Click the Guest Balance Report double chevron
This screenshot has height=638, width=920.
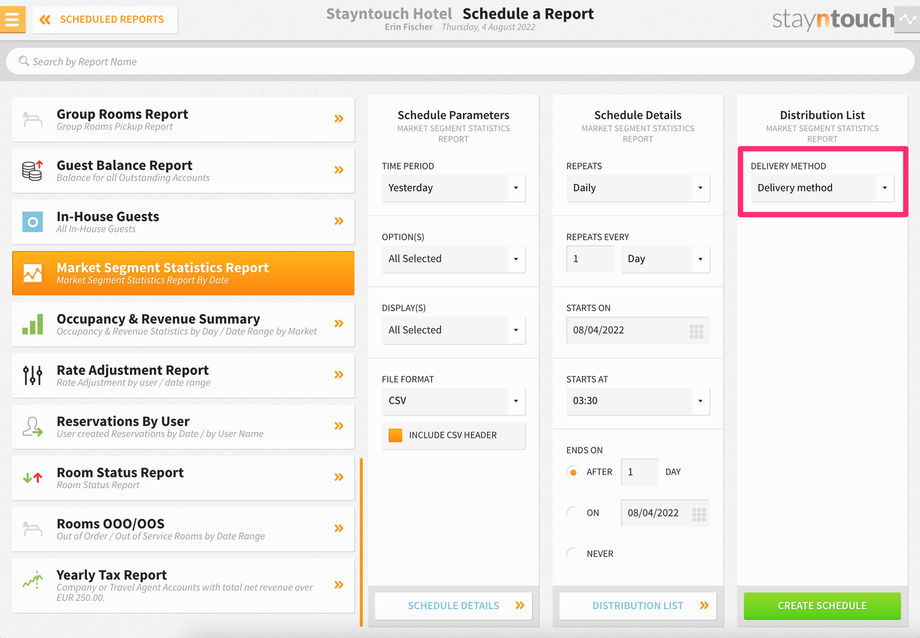[x=339, y=170]
